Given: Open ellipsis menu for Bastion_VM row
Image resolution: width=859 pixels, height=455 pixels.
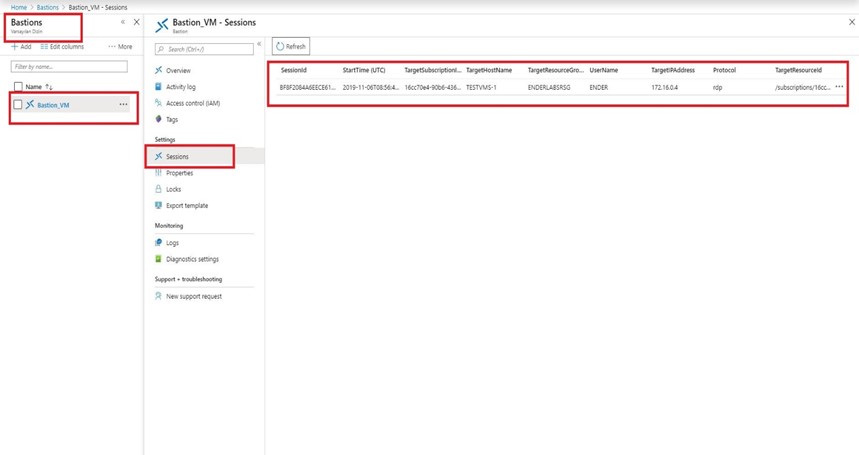Looking at the screenshot, I should point(123,104).
